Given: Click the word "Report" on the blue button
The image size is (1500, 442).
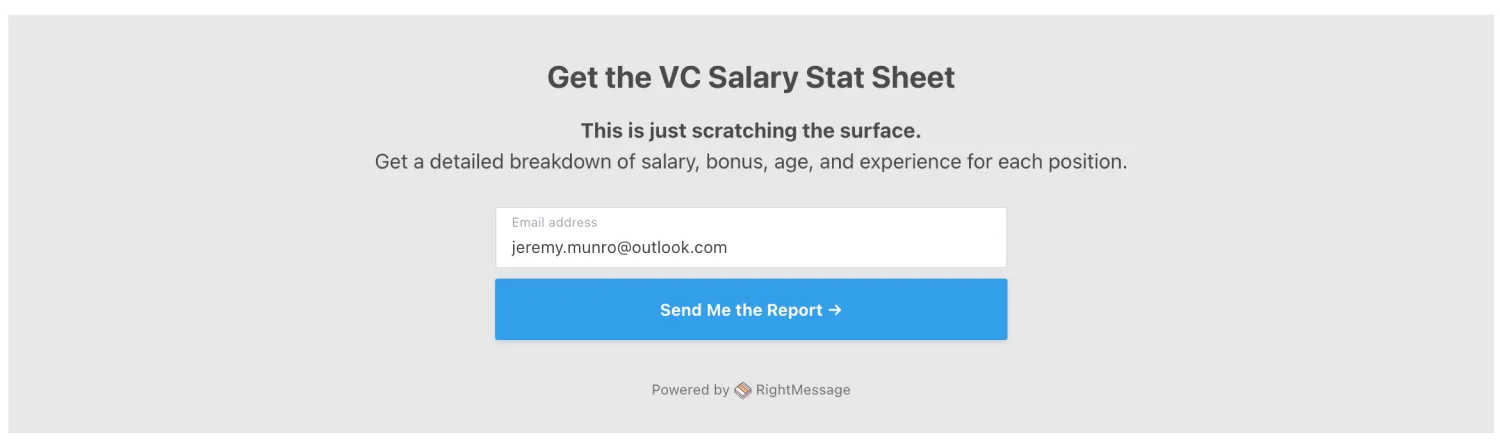Looking at the screenshot, I should click(795, 310).
